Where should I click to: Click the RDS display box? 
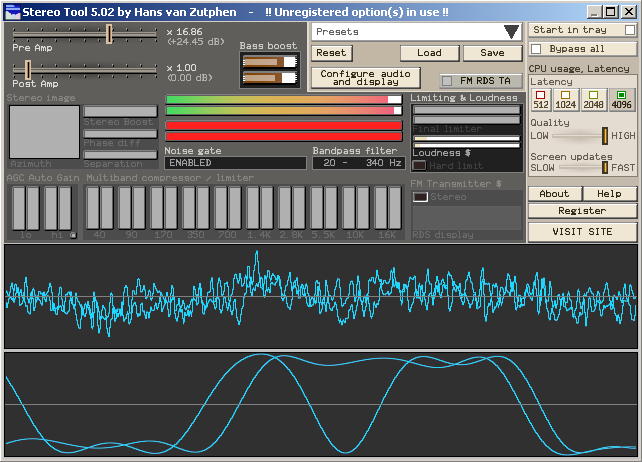click(x=467, y=218)
